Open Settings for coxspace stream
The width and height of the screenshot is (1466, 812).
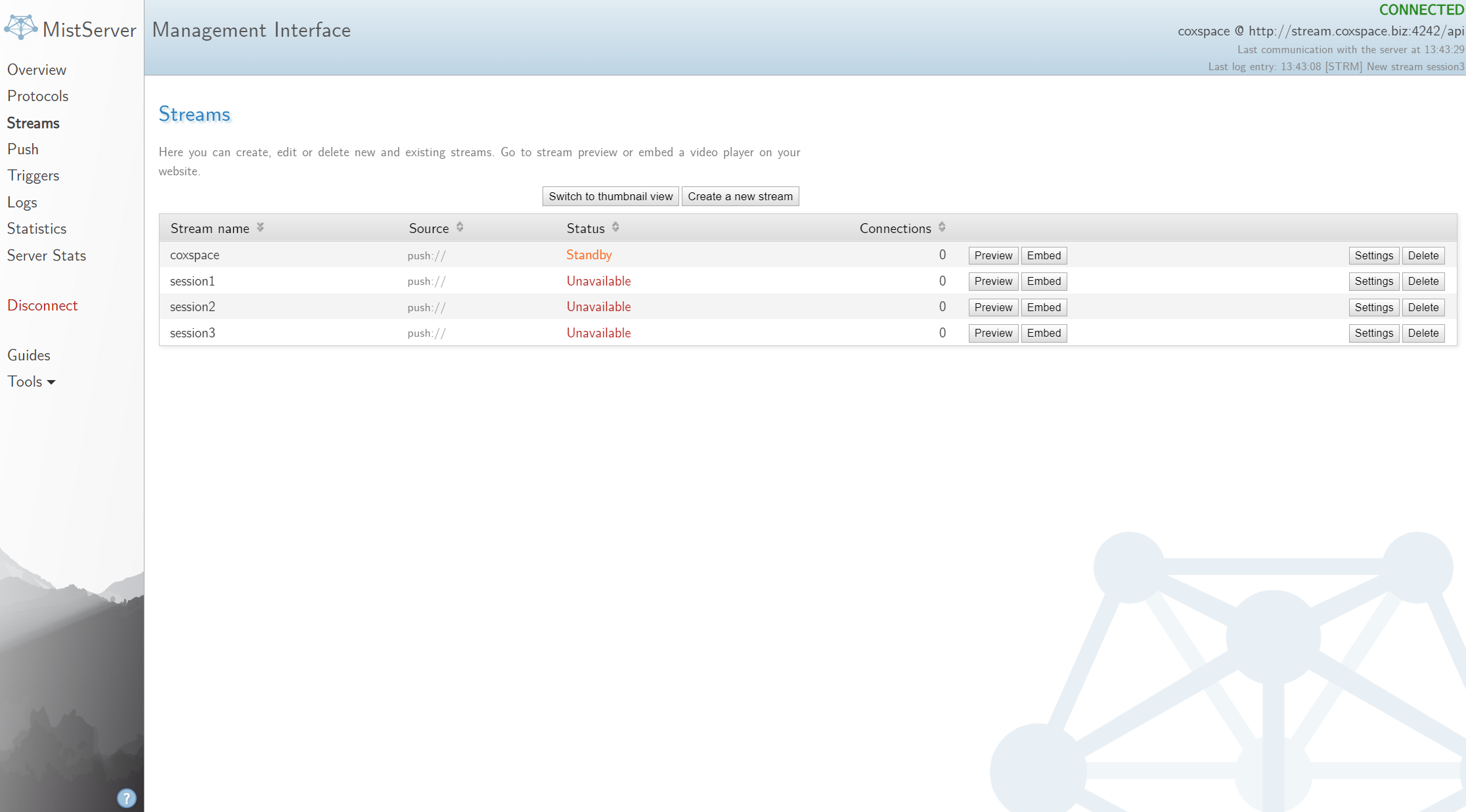point(1374,255)
